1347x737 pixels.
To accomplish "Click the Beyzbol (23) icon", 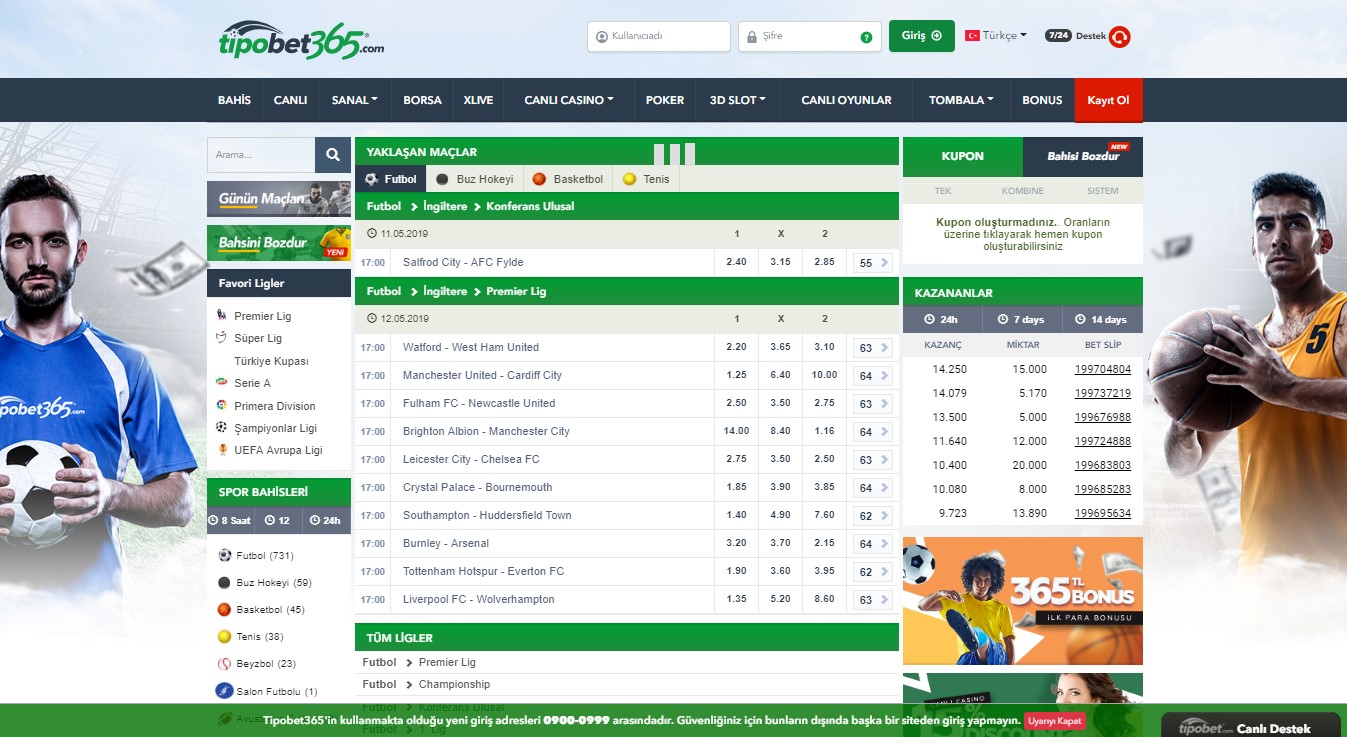I will click(x=224, y=663).
